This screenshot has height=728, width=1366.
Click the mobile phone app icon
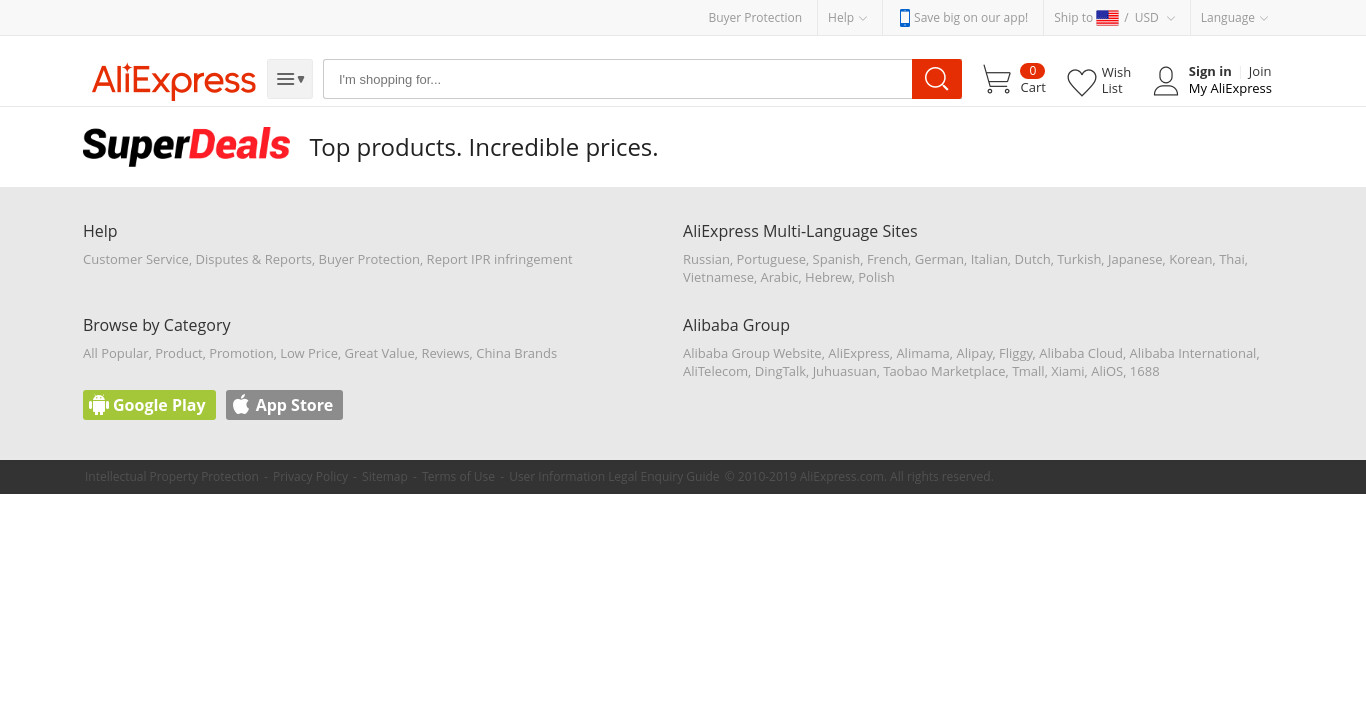click(x=905, y=17)
